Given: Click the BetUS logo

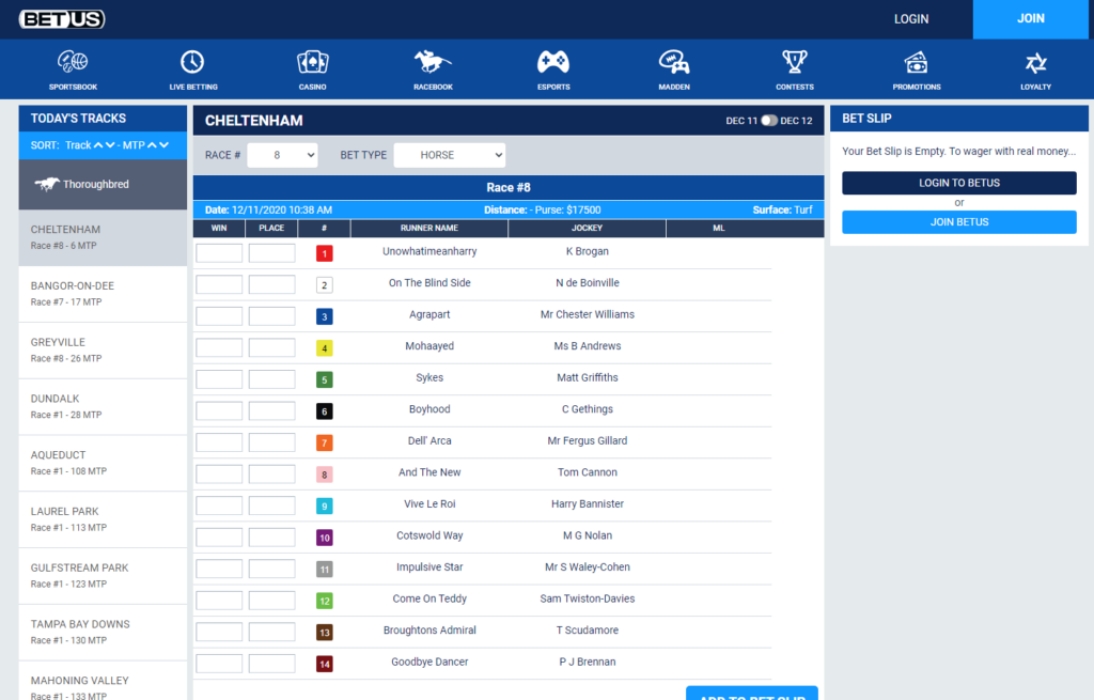Looking at the screenshot, I should [62, 19].
